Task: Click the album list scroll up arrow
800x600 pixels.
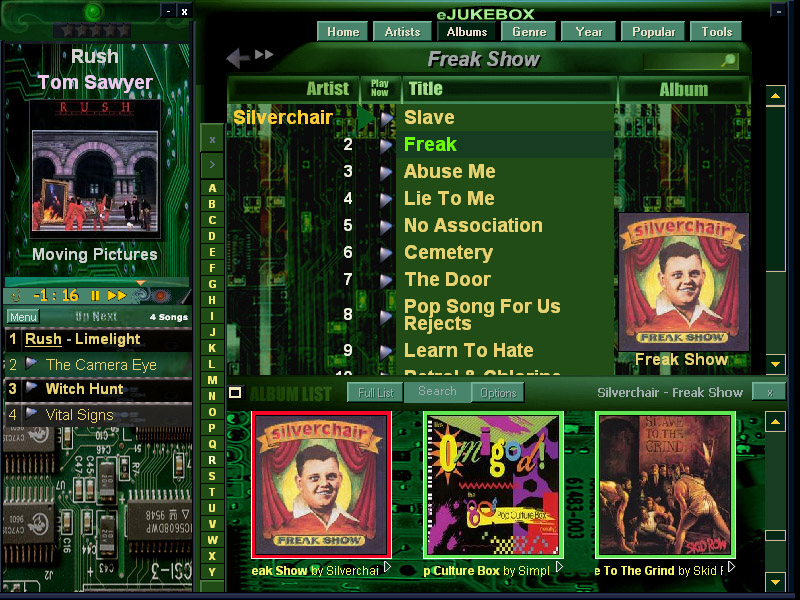Action: [776, 421]
